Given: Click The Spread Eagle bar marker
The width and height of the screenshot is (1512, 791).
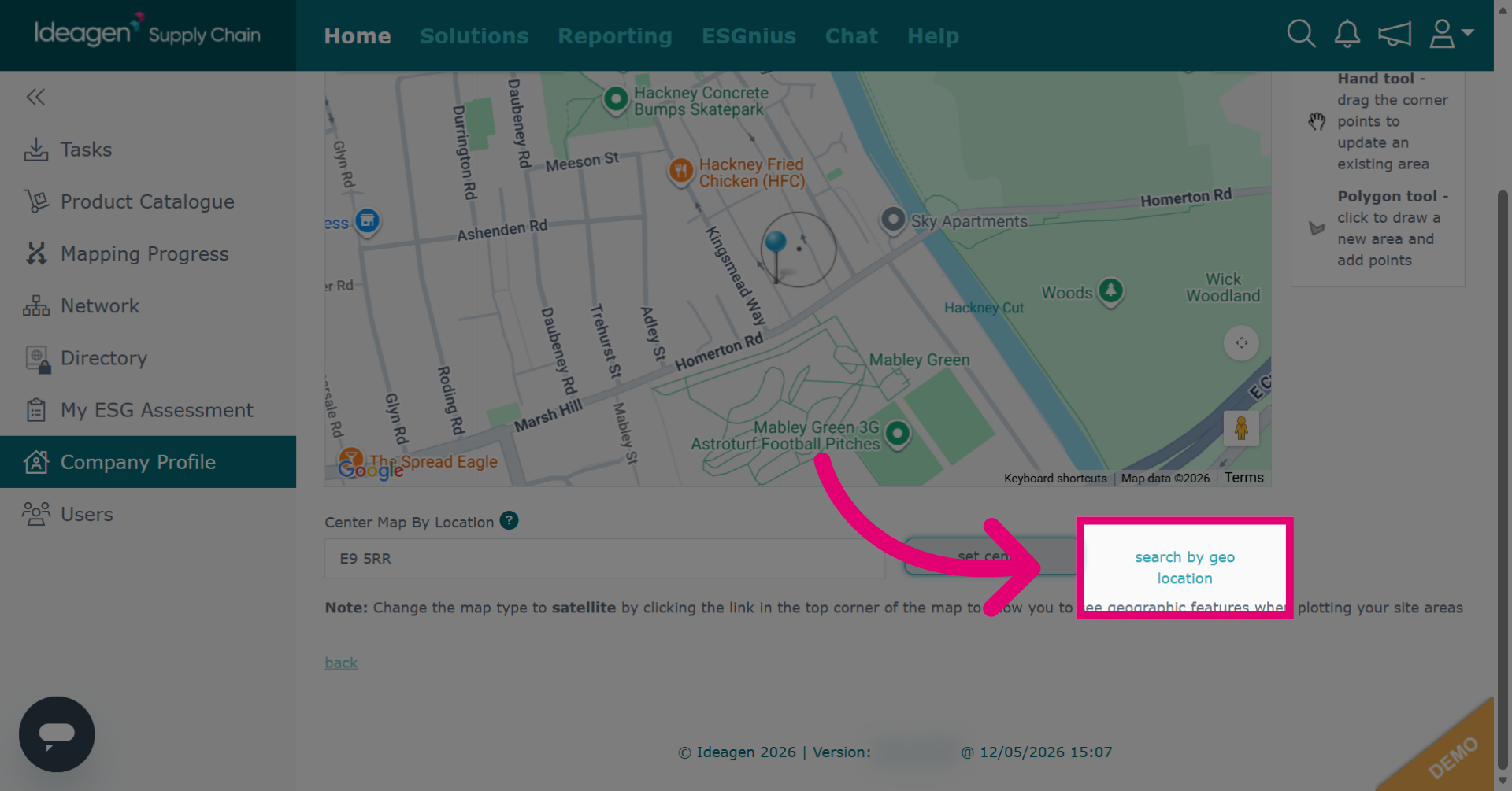Looking at the screenshot, I should click(x=350, y=459).
